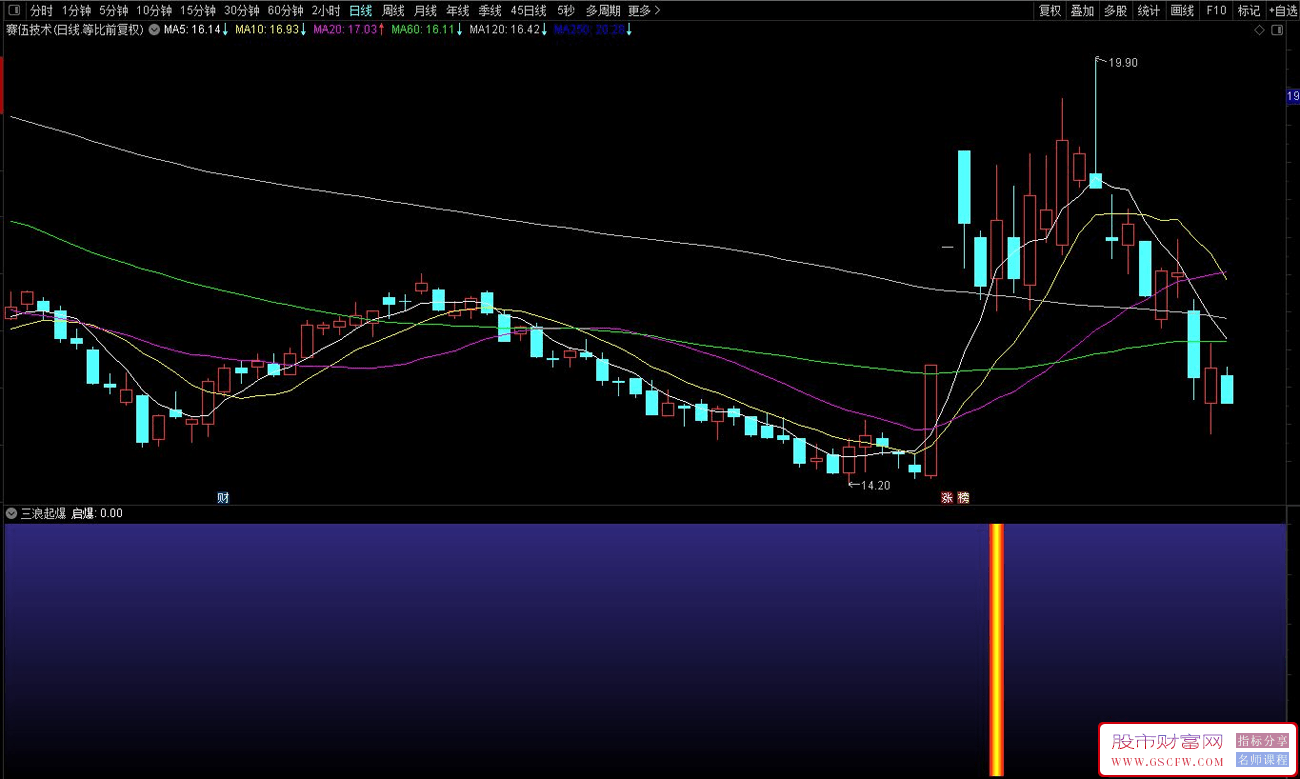Switch to 年线 yearly chart
This screenshot has width=1300, height=779.
pos(458,10)
